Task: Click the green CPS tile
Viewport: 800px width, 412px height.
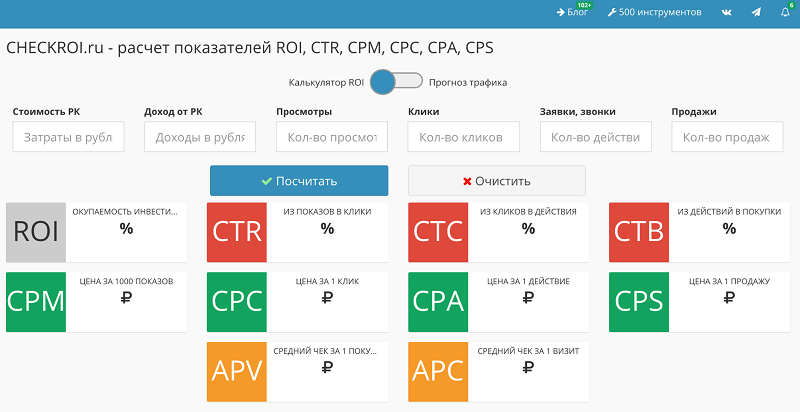Action: tap(639, 302)
